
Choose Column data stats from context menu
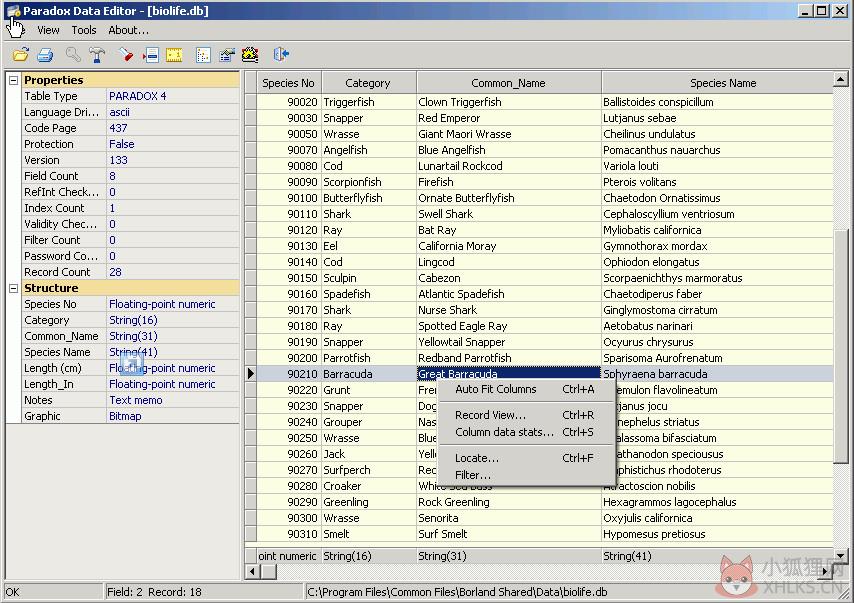(x=524, y=432)
